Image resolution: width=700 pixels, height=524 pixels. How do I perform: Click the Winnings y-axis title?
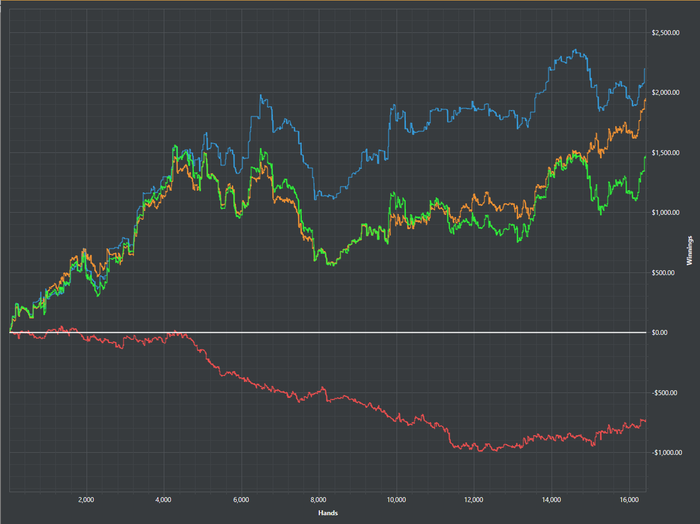tap(690, 251)
